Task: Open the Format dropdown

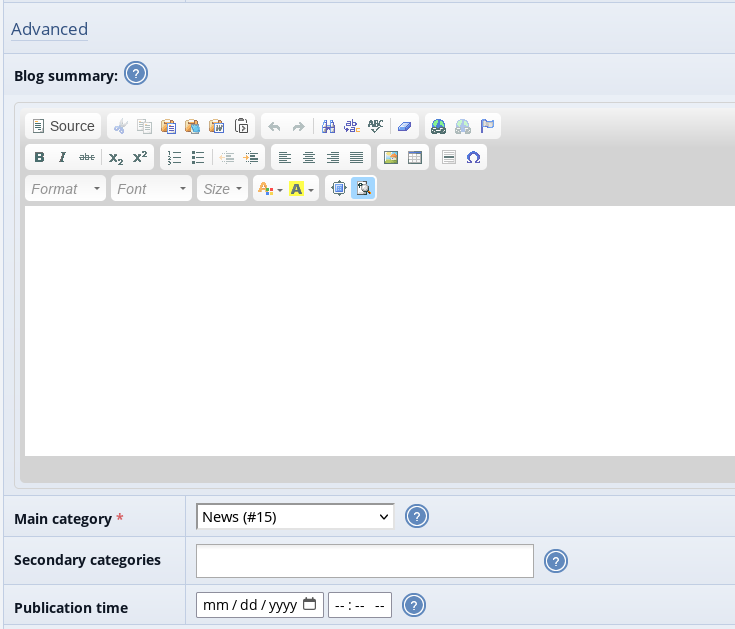Action: point(65,188)
